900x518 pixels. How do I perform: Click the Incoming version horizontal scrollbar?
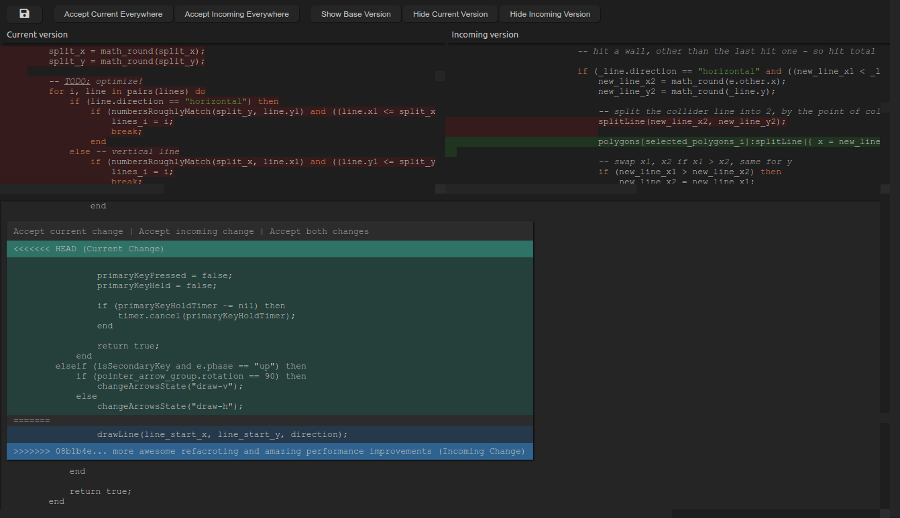[x=541, y=189]
